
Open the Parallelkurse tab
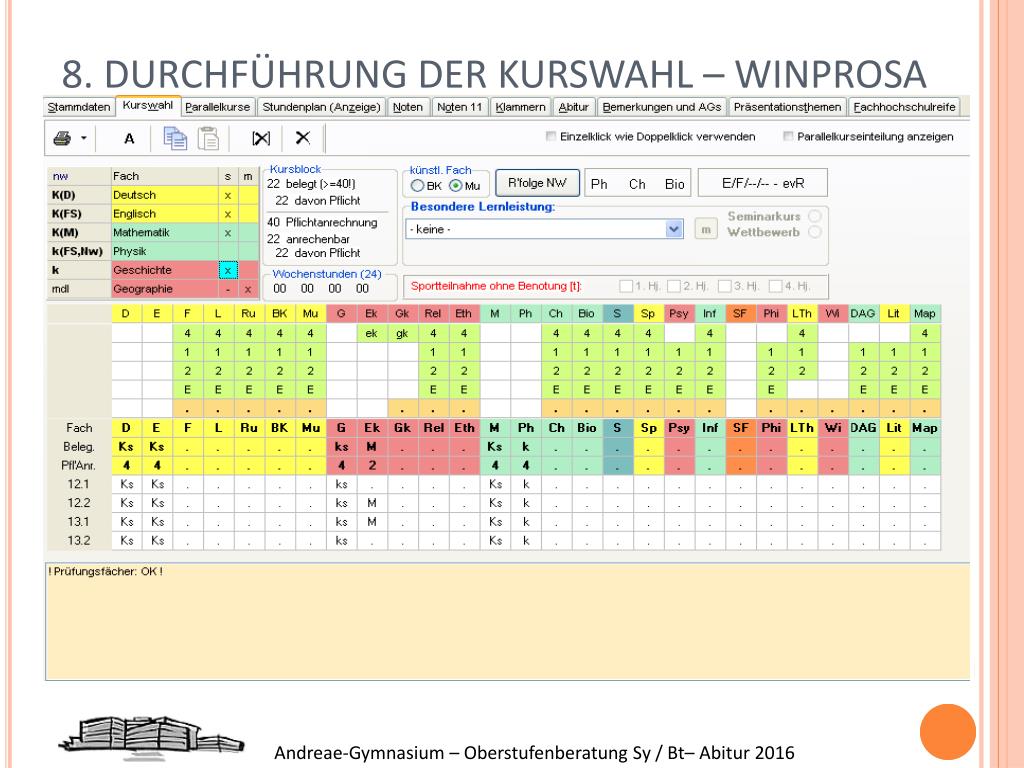tap(217, 107)
